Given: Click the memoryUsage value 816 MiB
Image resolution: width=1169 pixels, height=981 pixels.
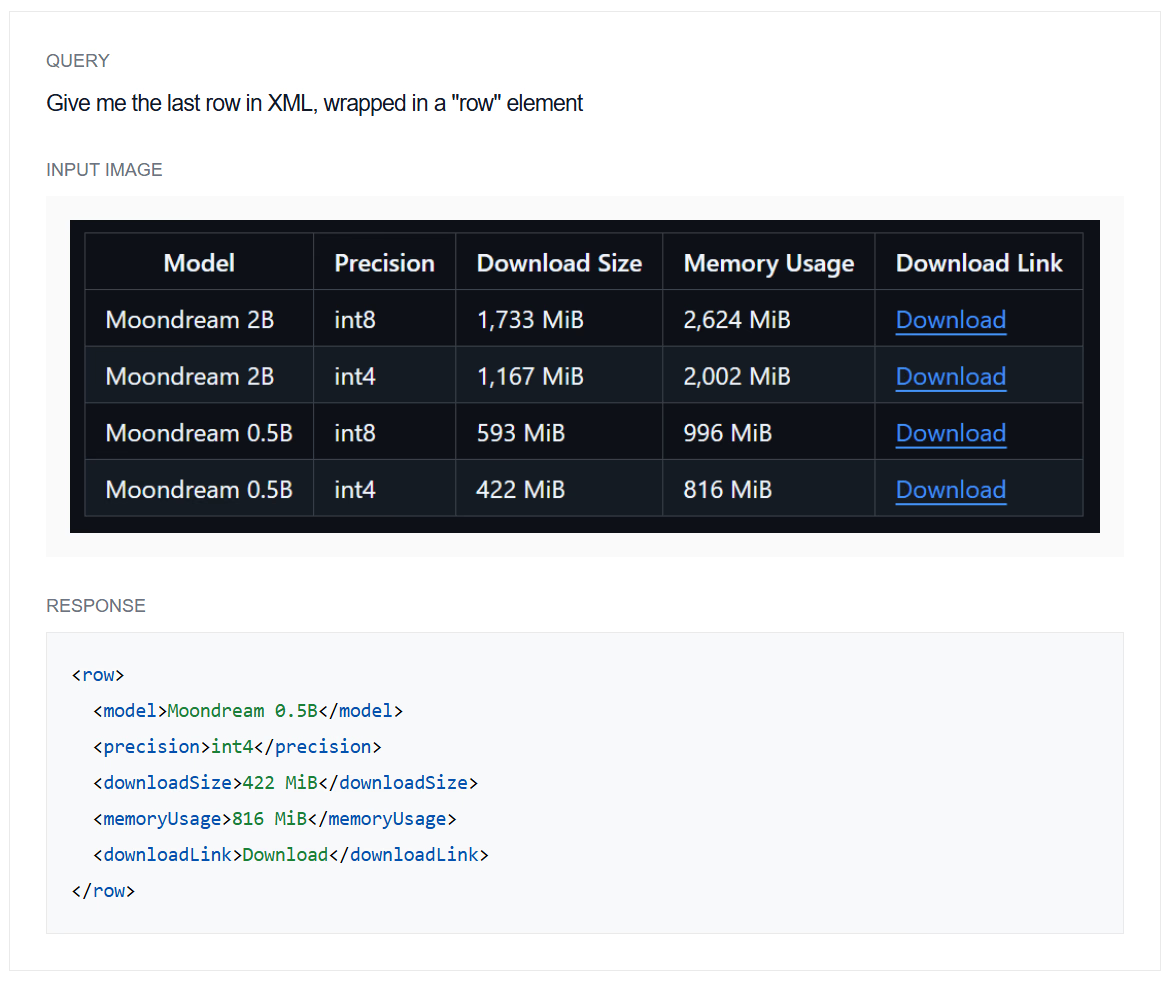Looking at the screenshot, I should pos(268,818).
